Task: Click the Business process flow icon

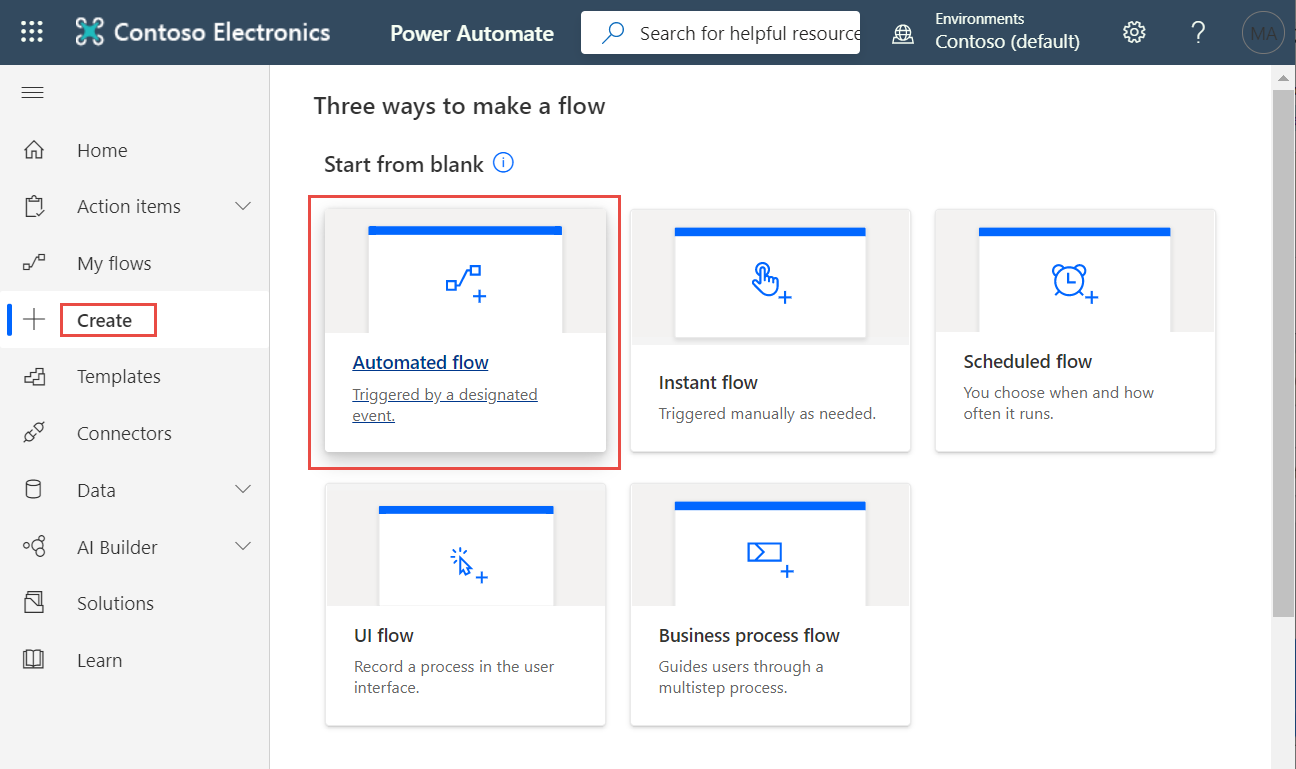Action: [x=771, y=559]
